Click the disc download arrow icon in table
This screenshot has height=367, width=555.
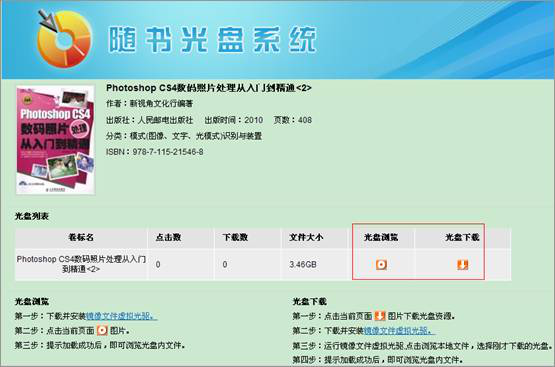click(x=463, y=264)
